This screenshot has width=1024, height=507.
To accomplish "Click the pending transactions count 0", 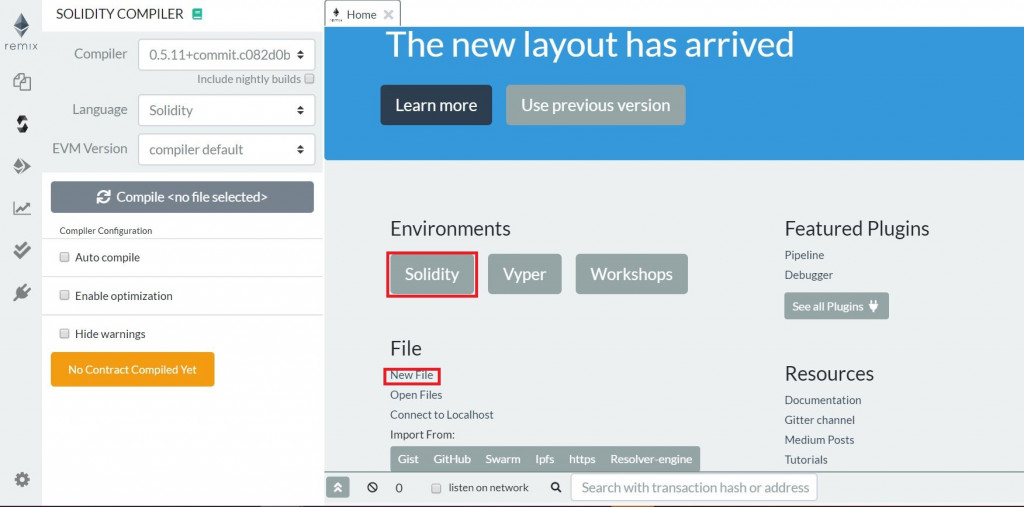I will click(x=399, y=488).
